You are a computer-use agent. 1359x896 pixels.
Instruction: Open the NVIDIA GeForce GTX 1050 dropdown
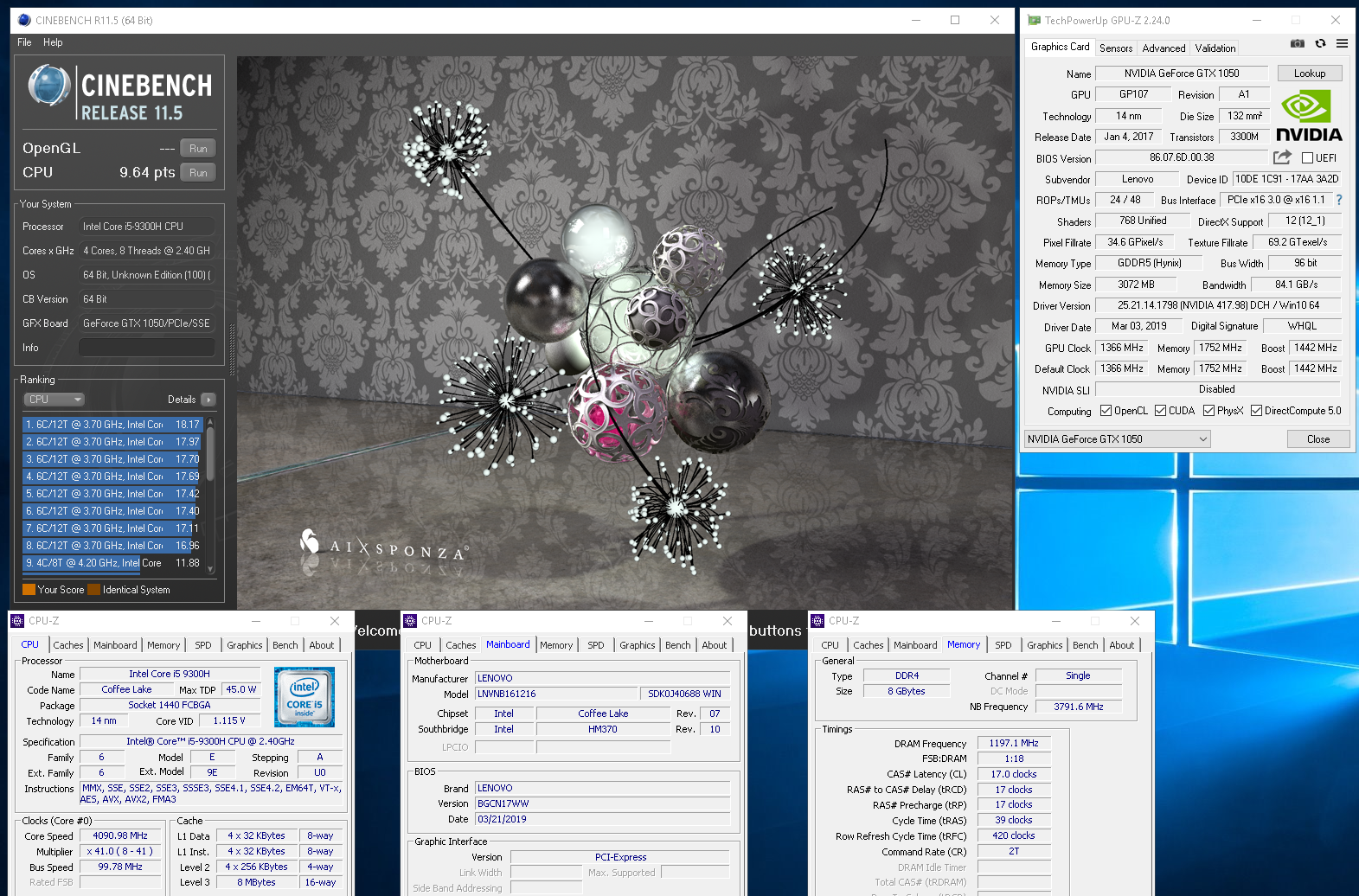1117,439
